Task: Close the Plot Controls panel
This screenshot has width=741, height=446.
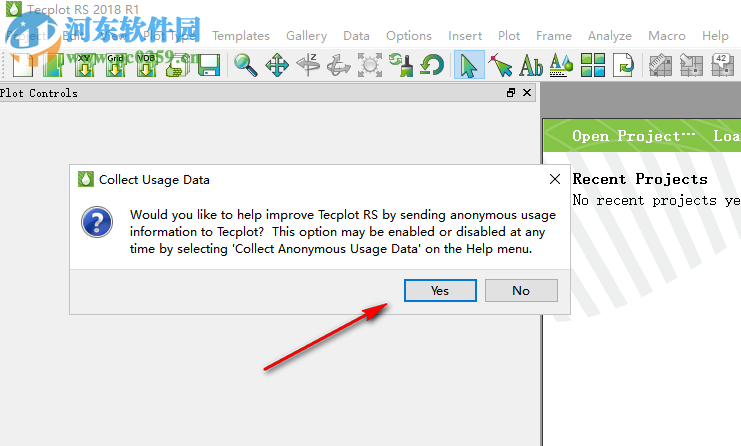Action: click(527, 93)
